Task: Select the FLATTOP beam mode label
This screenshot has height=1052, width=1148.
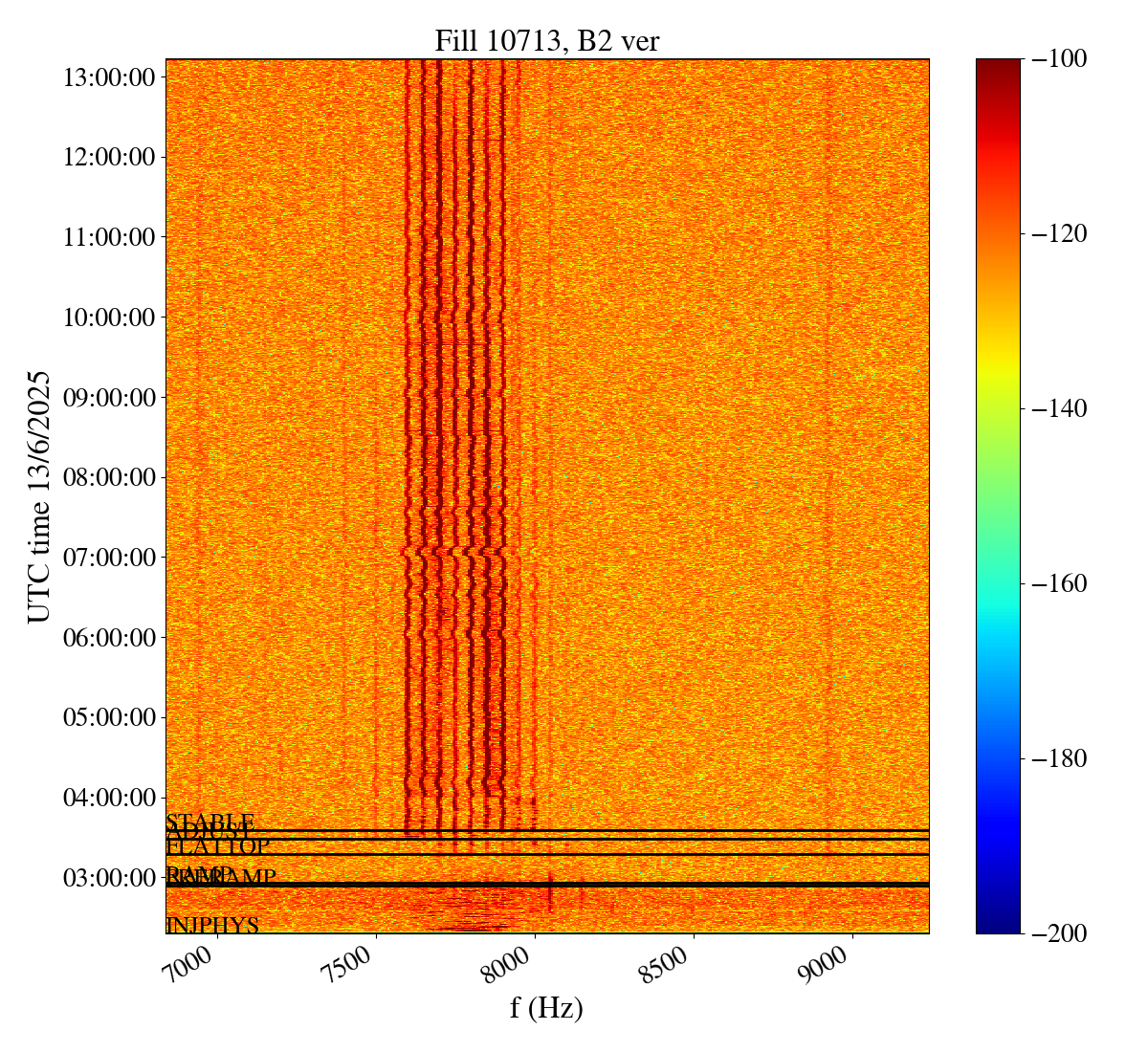Action: (x=218, y=847)
